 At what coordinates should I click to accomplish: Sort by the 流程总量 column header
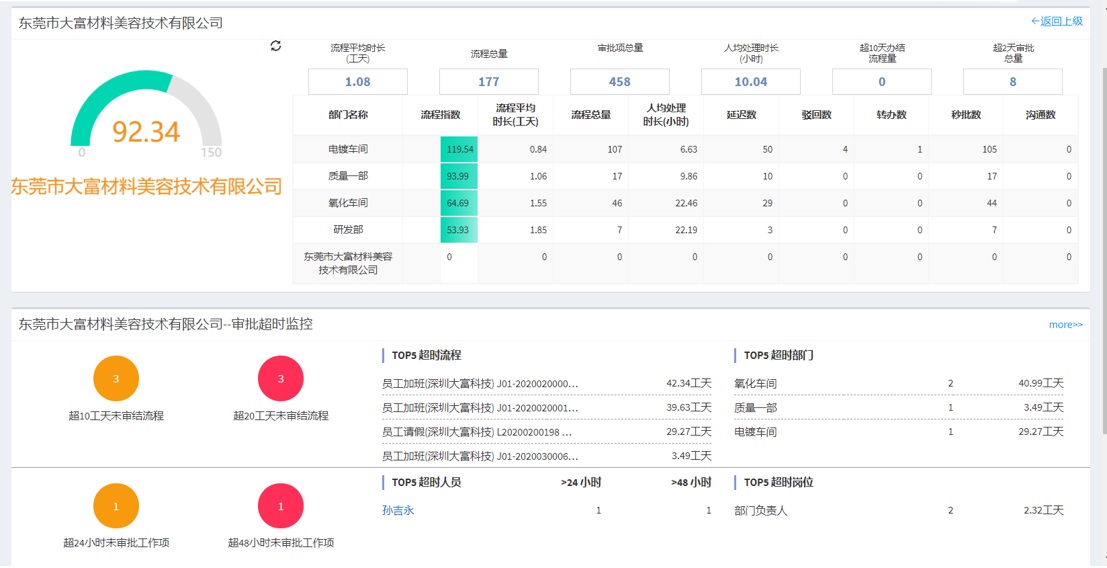tap(591, 115)
